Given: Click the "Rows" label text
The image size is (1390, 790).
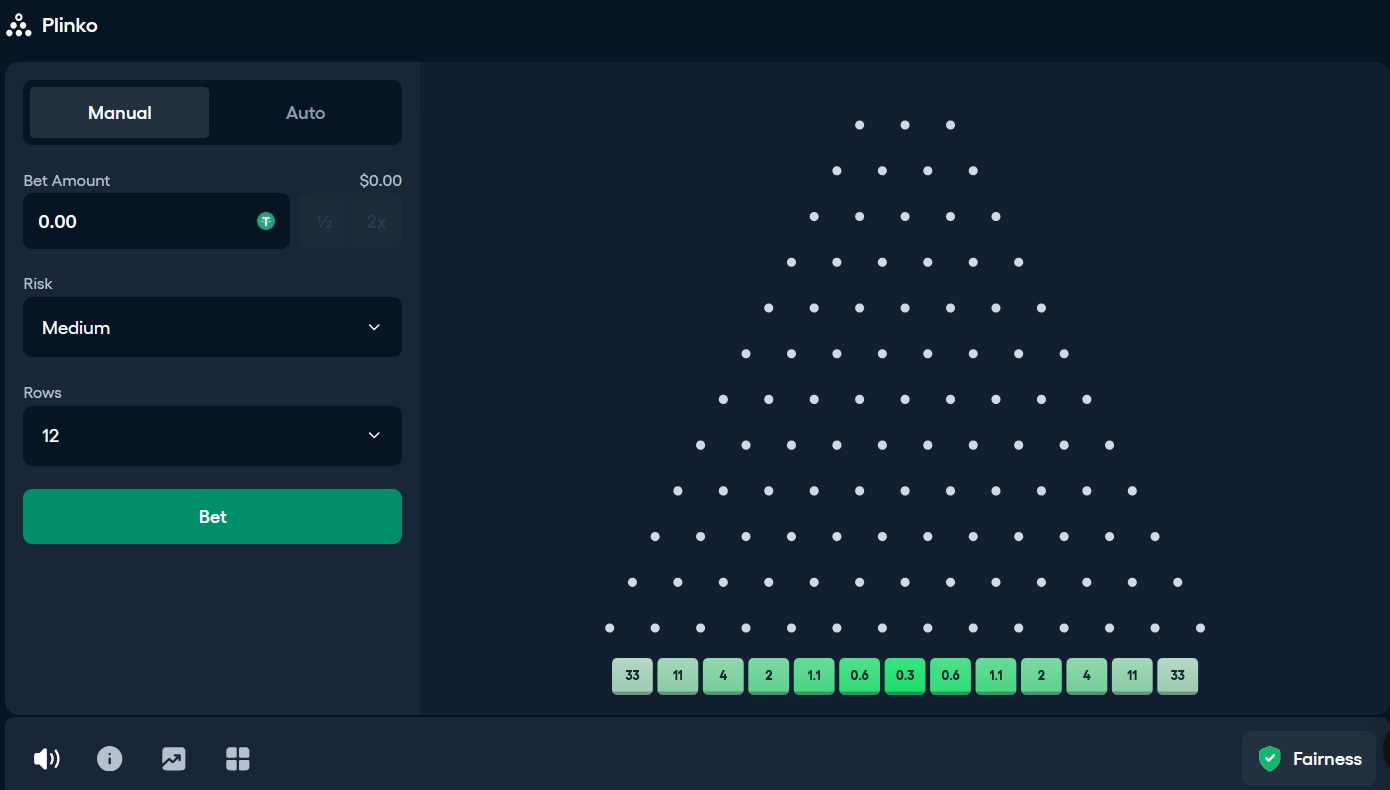Looking at the screenshot, I should coord(43,393).
